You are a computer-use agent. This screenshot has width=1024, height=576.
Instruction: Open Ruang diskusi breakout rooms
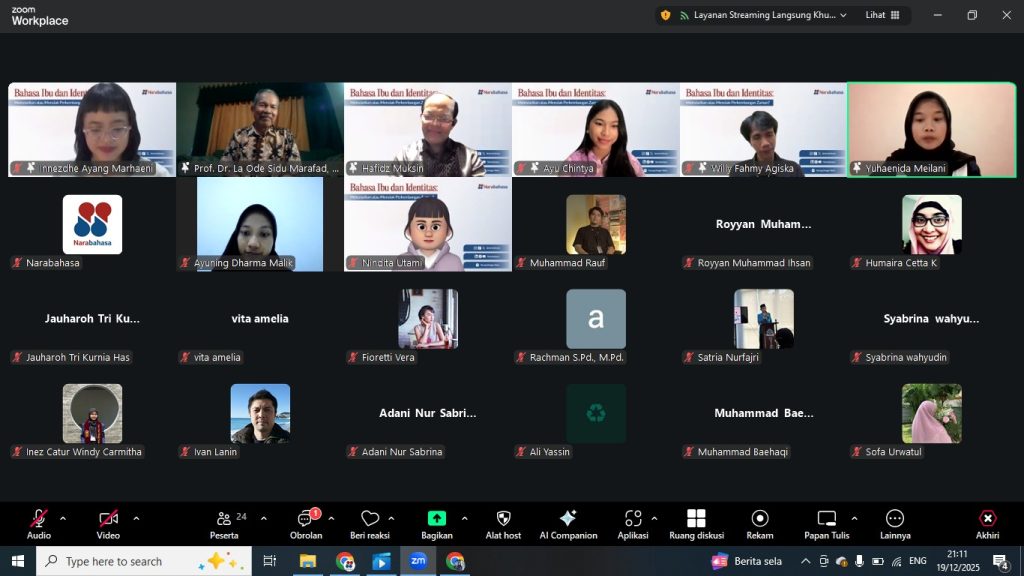pos(696,522)
